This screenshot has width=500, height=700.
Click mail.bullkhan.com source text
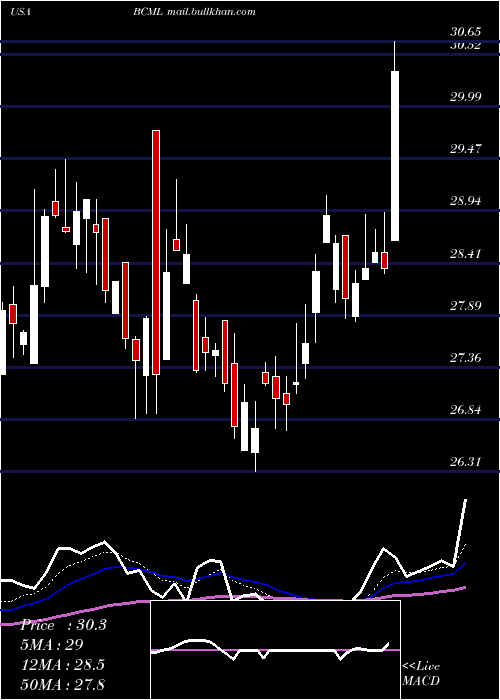coord(212,12)
